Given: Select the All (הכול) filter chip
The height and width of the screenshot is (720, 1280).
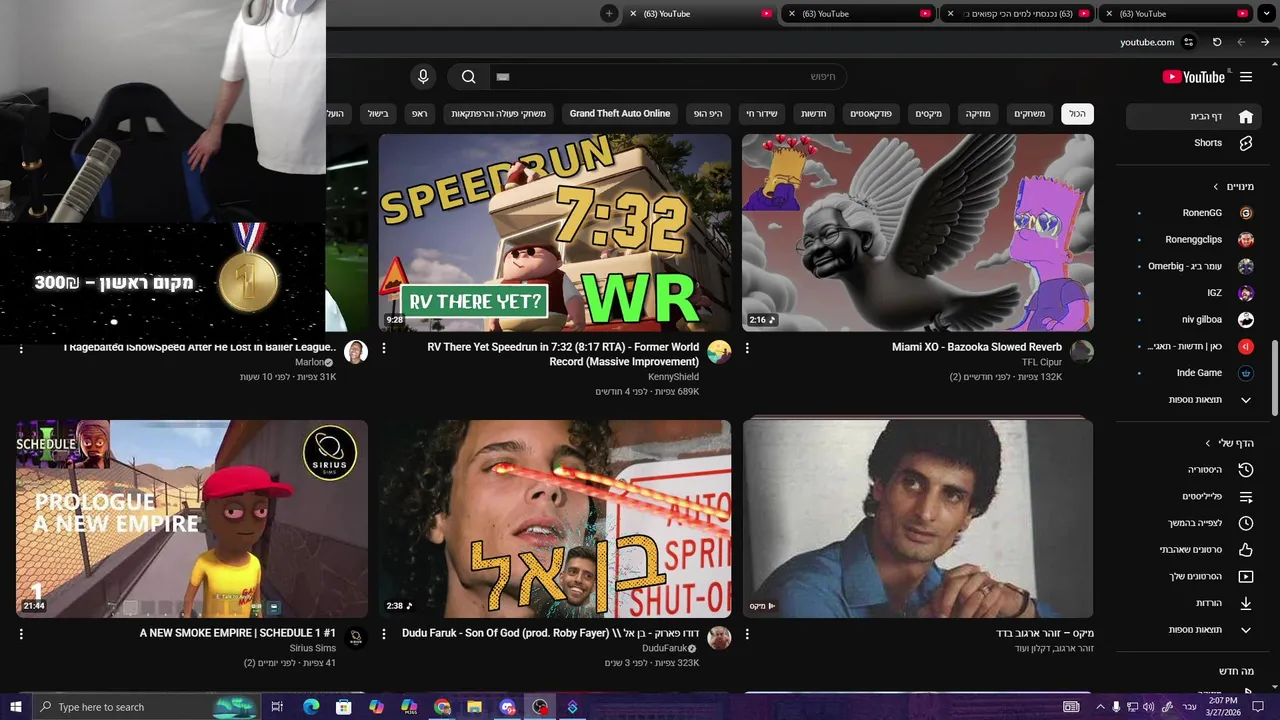Looking at the screenshot, I should click(1077, 114).
